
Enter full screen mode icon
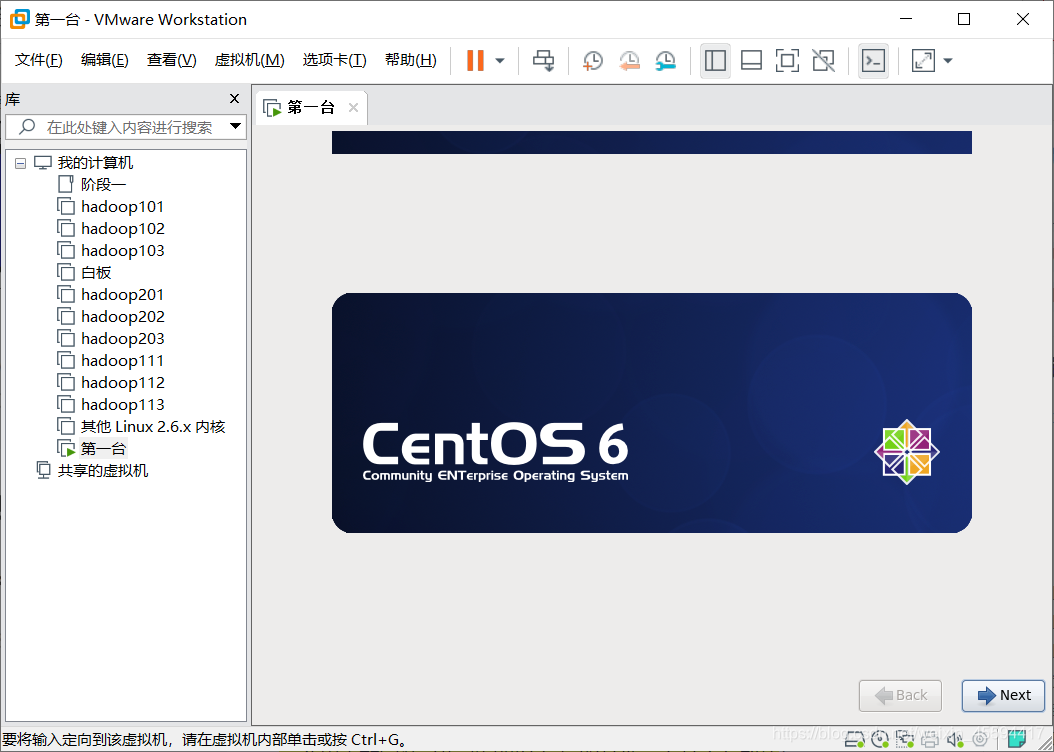[787, 60]
